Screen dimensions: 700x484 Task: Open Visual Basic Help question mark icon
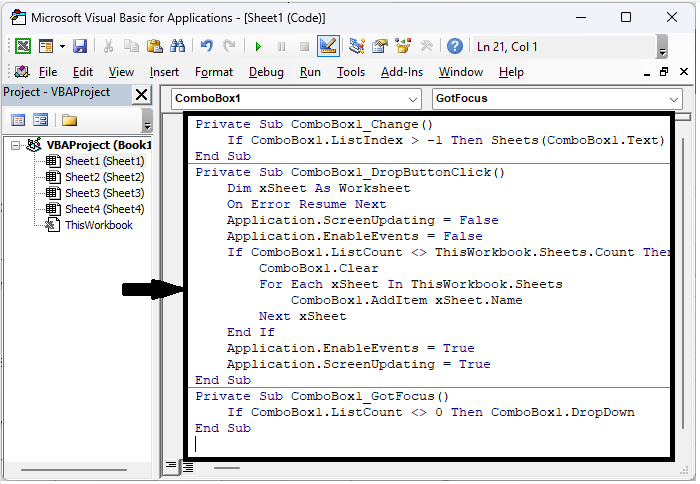(x=454, y=46)
